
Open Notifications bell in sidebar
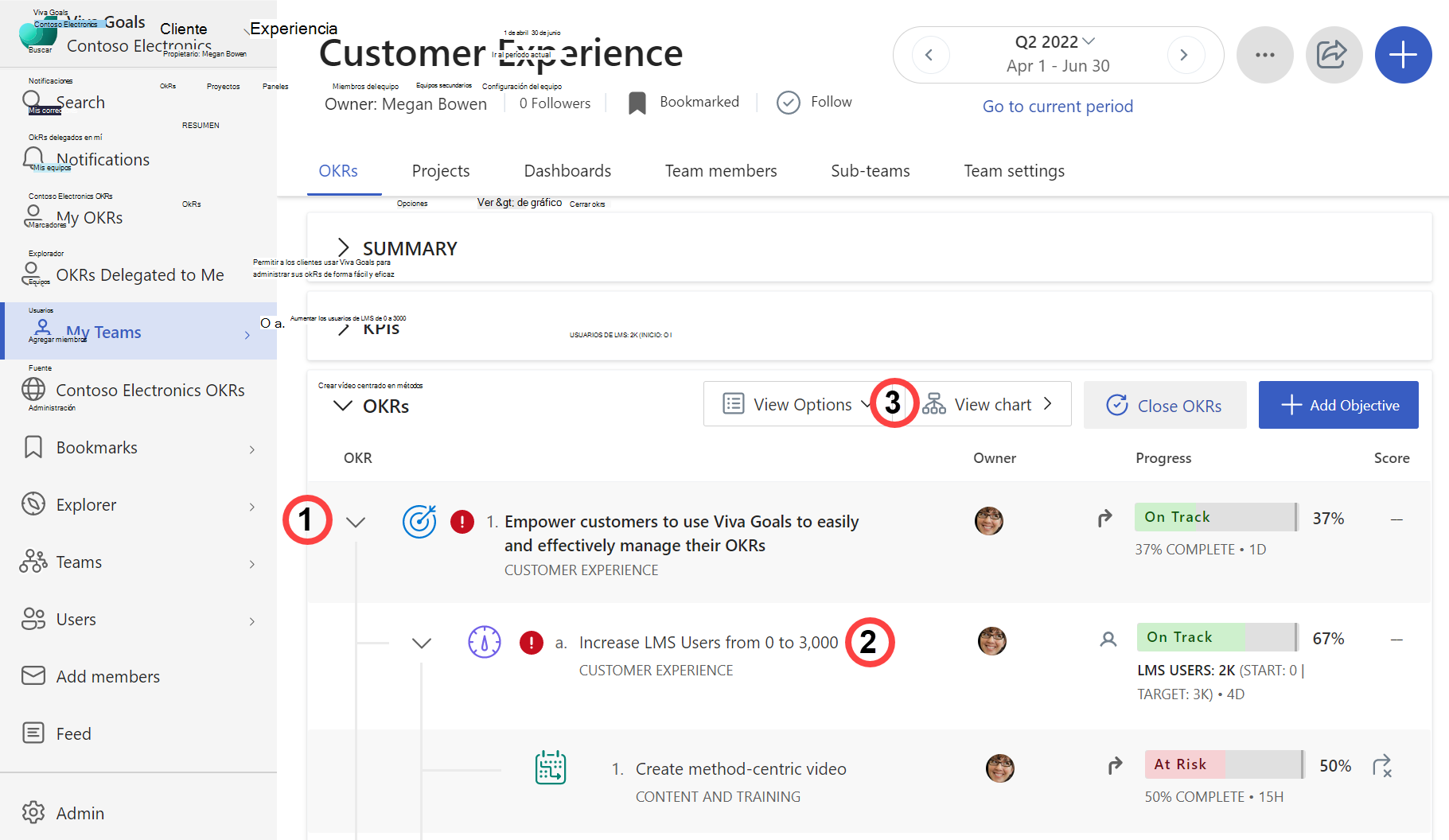33,158
